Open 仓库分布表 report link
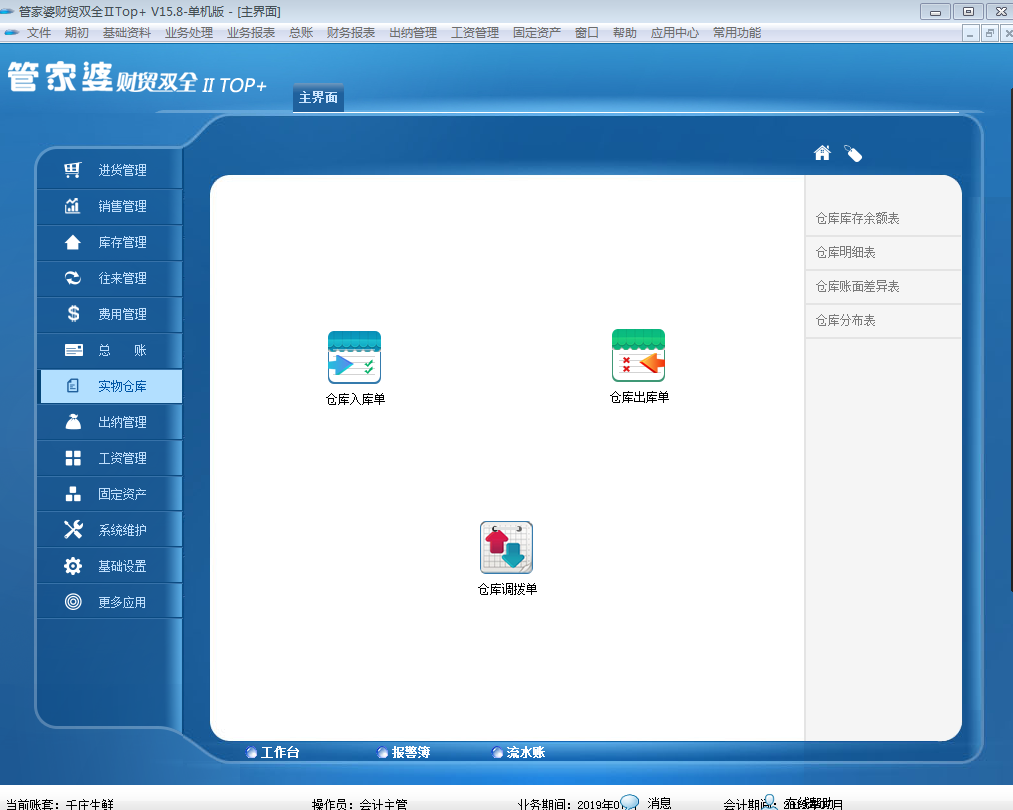1013x810 pixels. [x=845, y=320]
